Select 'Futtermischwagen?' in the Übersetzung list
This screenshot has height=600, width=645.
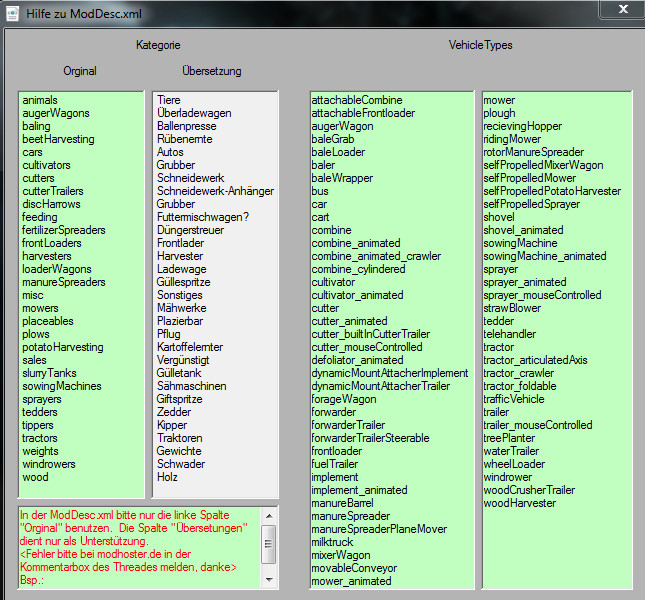[203, 217]
